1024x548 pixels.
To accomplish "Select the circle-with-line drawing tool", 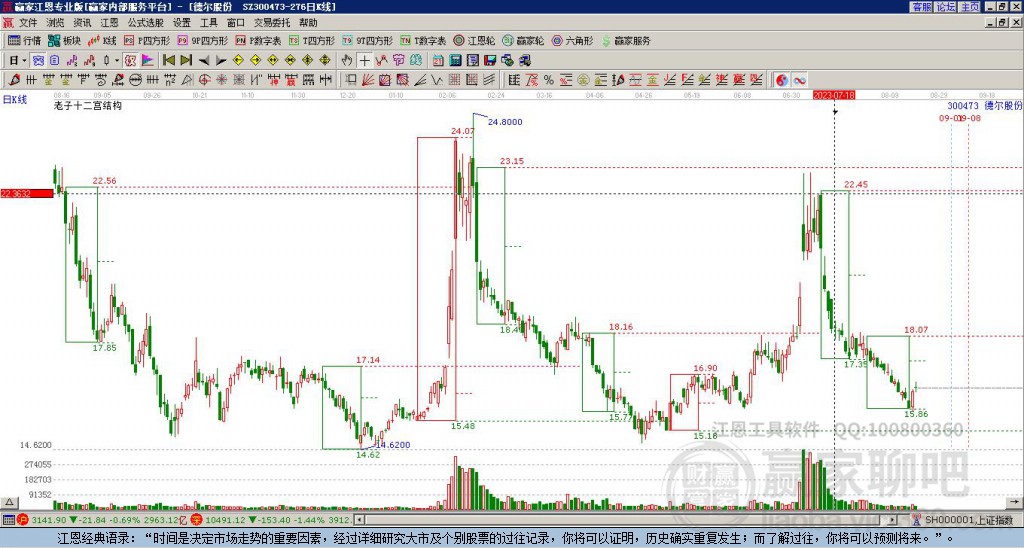I will coord(135,80).
